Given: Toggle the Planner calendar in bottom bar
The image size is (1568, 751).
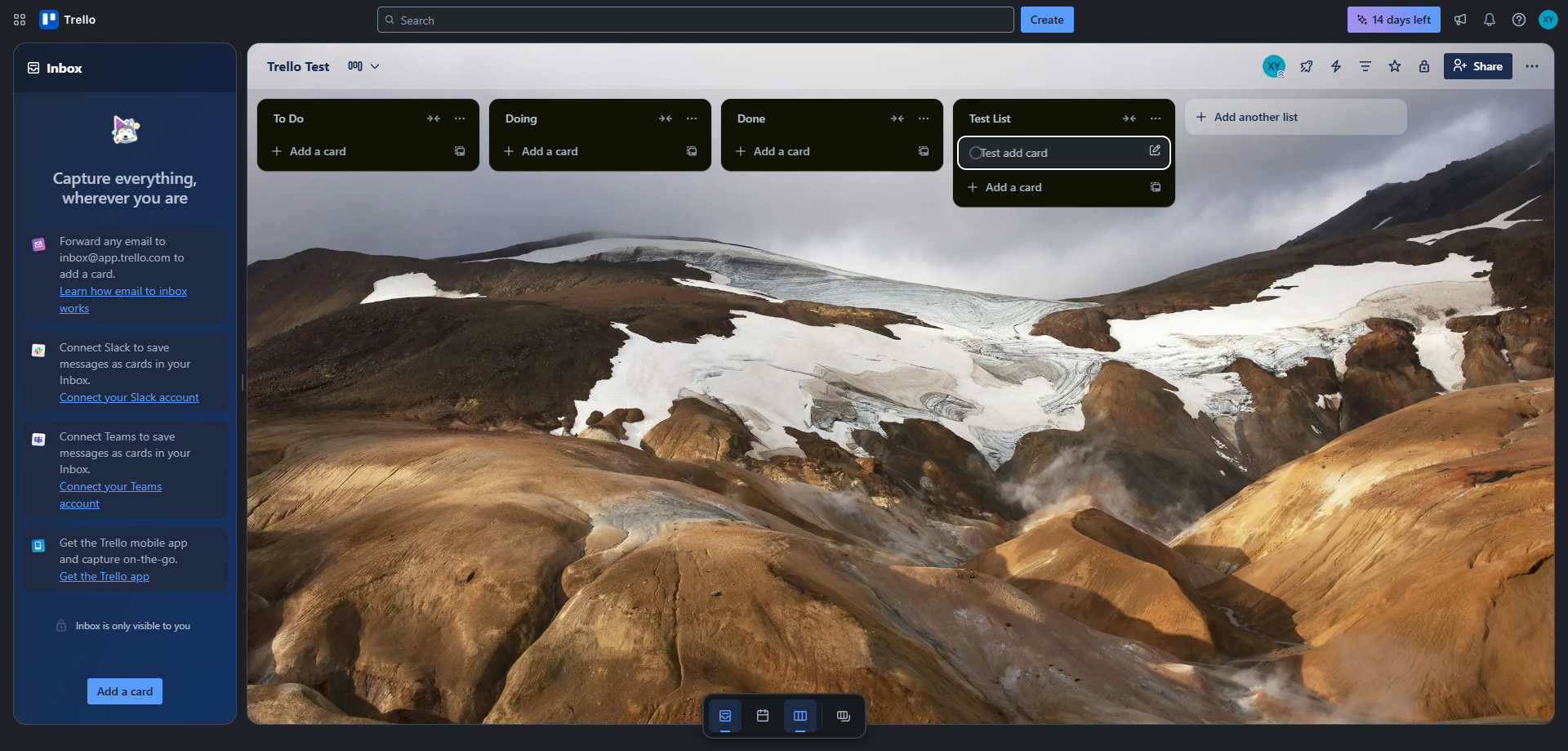Looking at the screenshot, I should tap(763, 716).
